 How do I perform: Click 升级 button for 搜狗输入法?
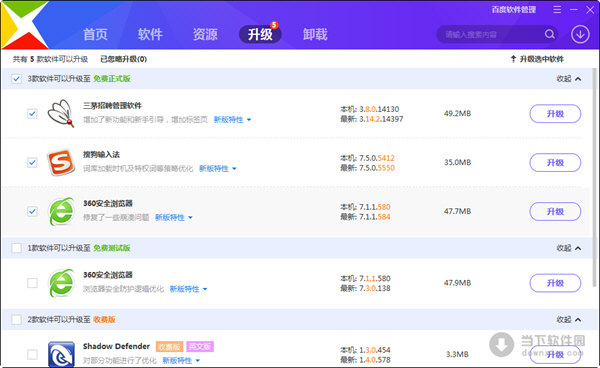(x=555, y=163)
